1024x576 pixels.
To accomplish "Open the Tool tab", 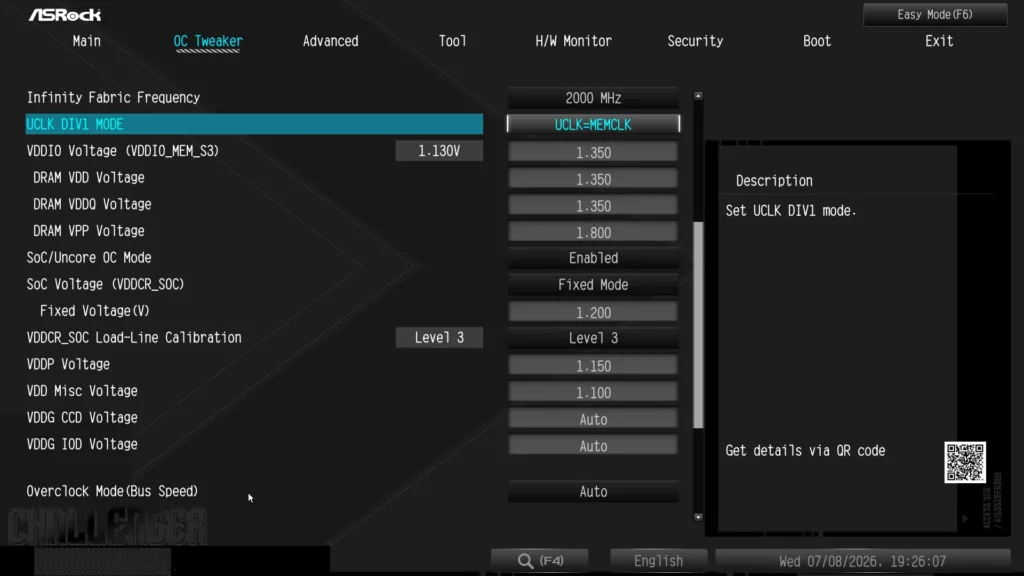I will pyautogui.click(x=452, y=41).
